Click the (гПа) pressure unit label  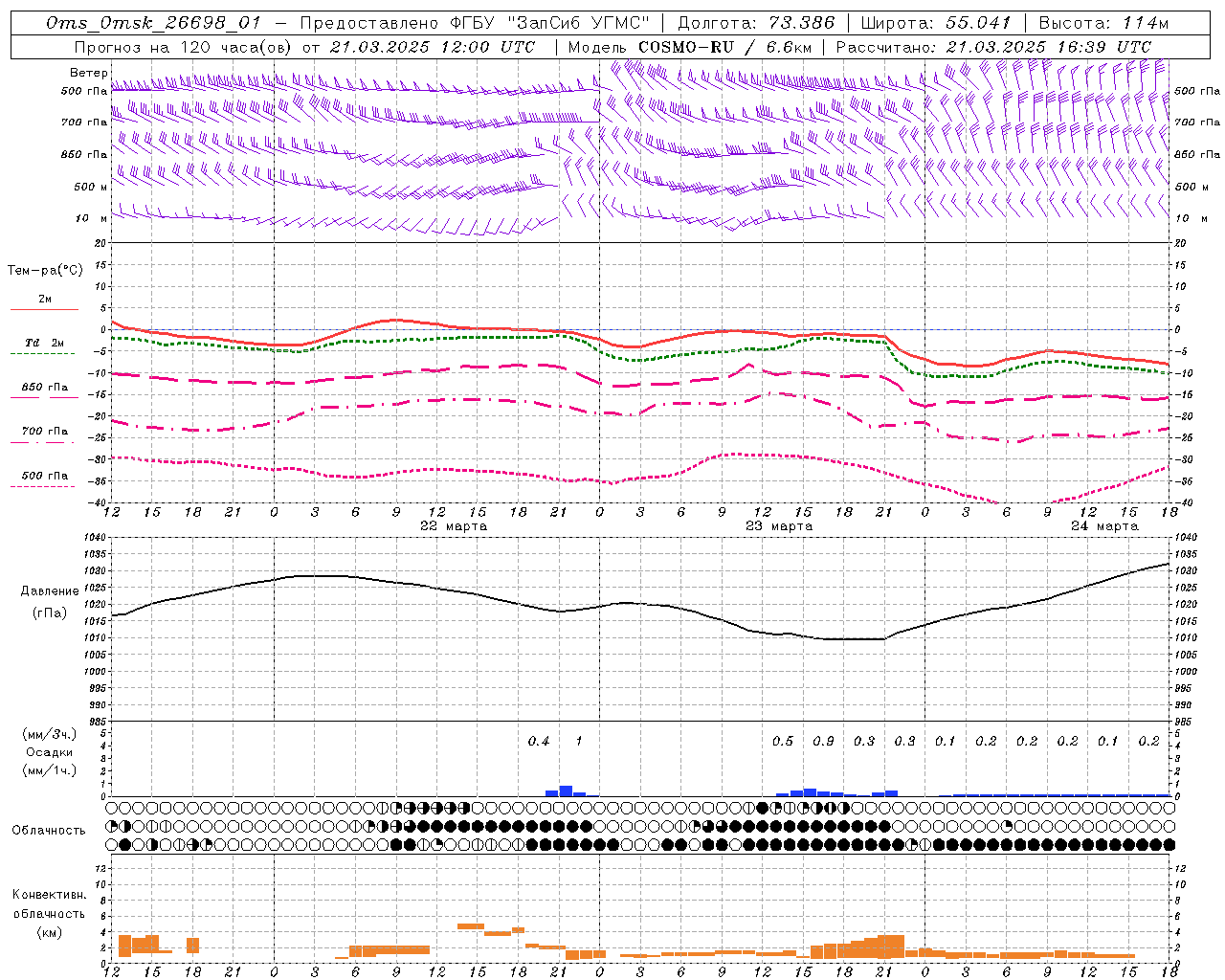click(50, 613)
